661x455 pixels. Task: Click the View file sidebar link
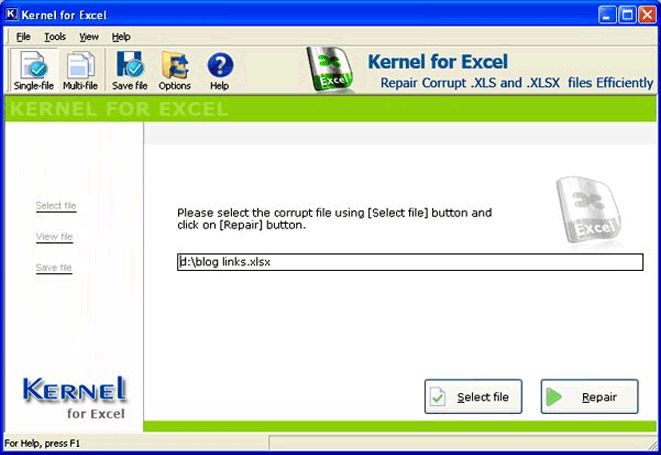pyautogui.click(x=55, y=237)
